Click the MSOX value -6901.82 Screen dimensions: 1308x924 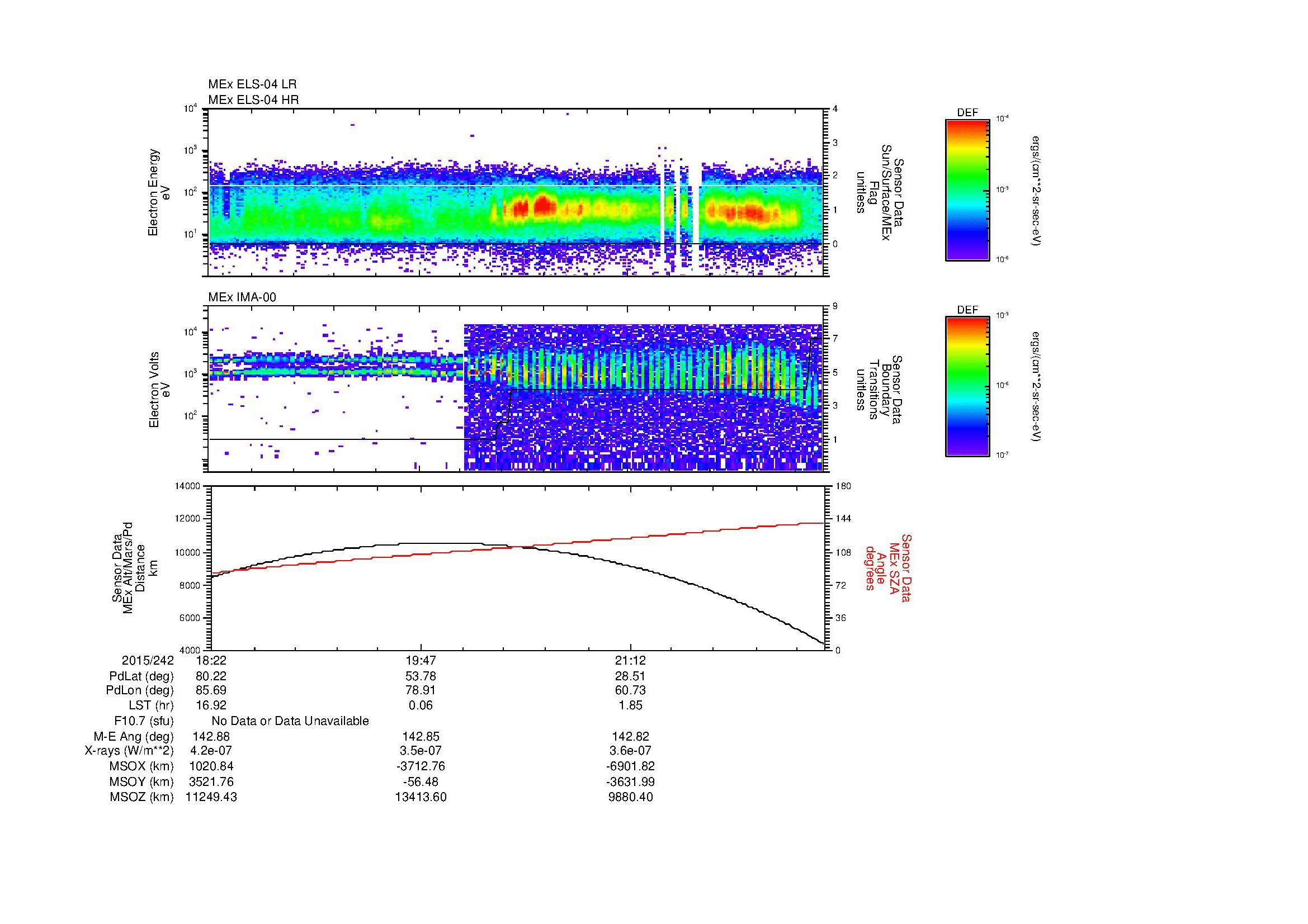point(630,766)
